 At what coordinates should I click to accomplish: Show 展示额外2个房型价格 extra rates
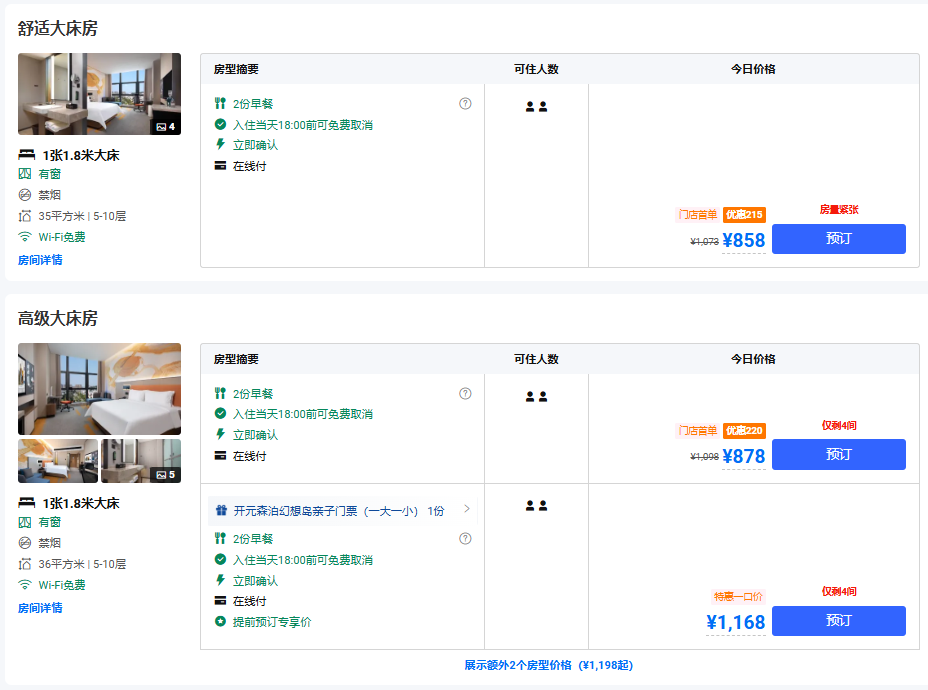548,665
